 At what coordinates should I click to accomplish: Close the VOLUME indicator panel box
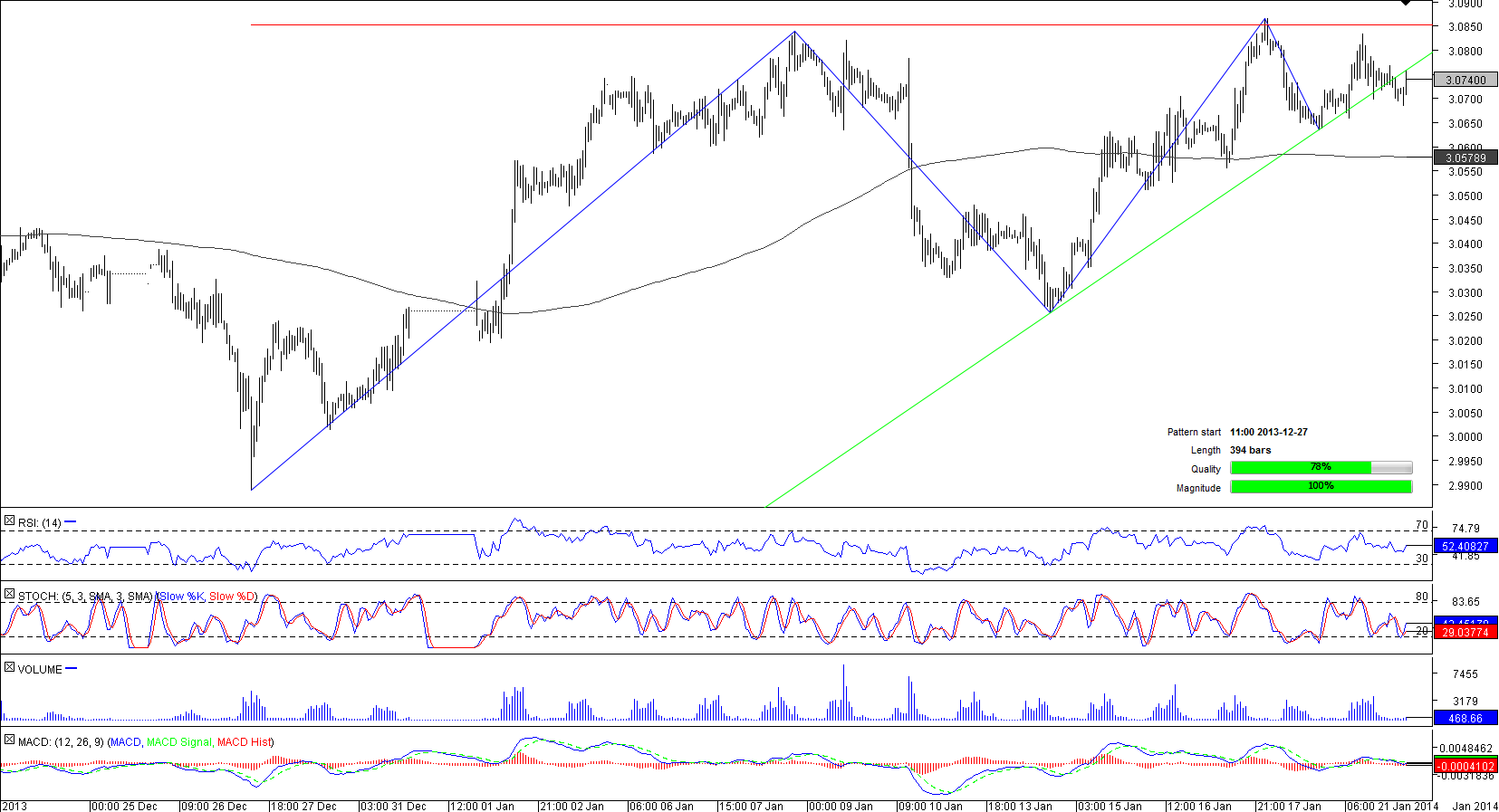(9, 668)
